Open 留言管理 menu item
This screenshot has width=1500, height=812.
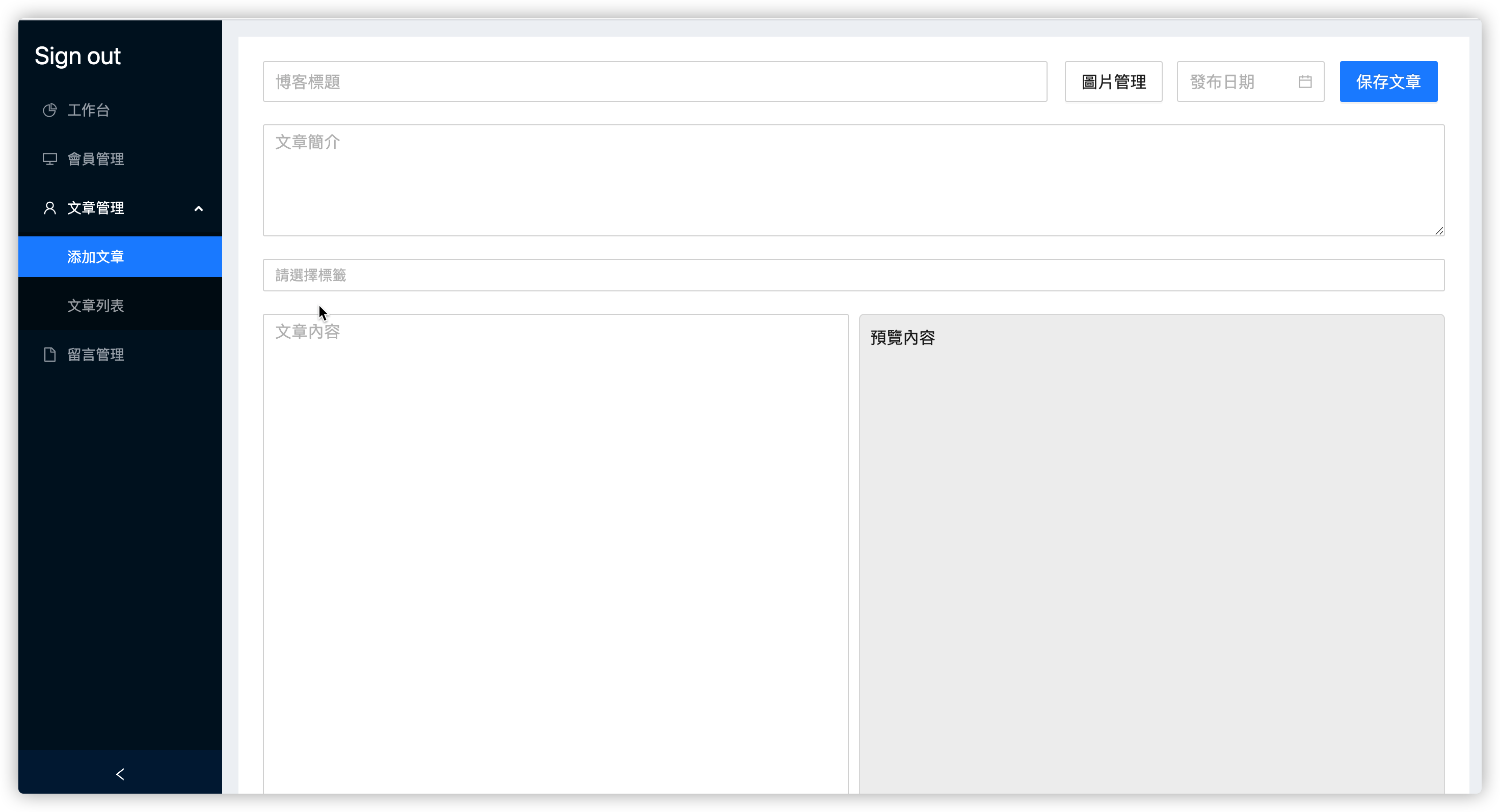click(x=96, y=355)
